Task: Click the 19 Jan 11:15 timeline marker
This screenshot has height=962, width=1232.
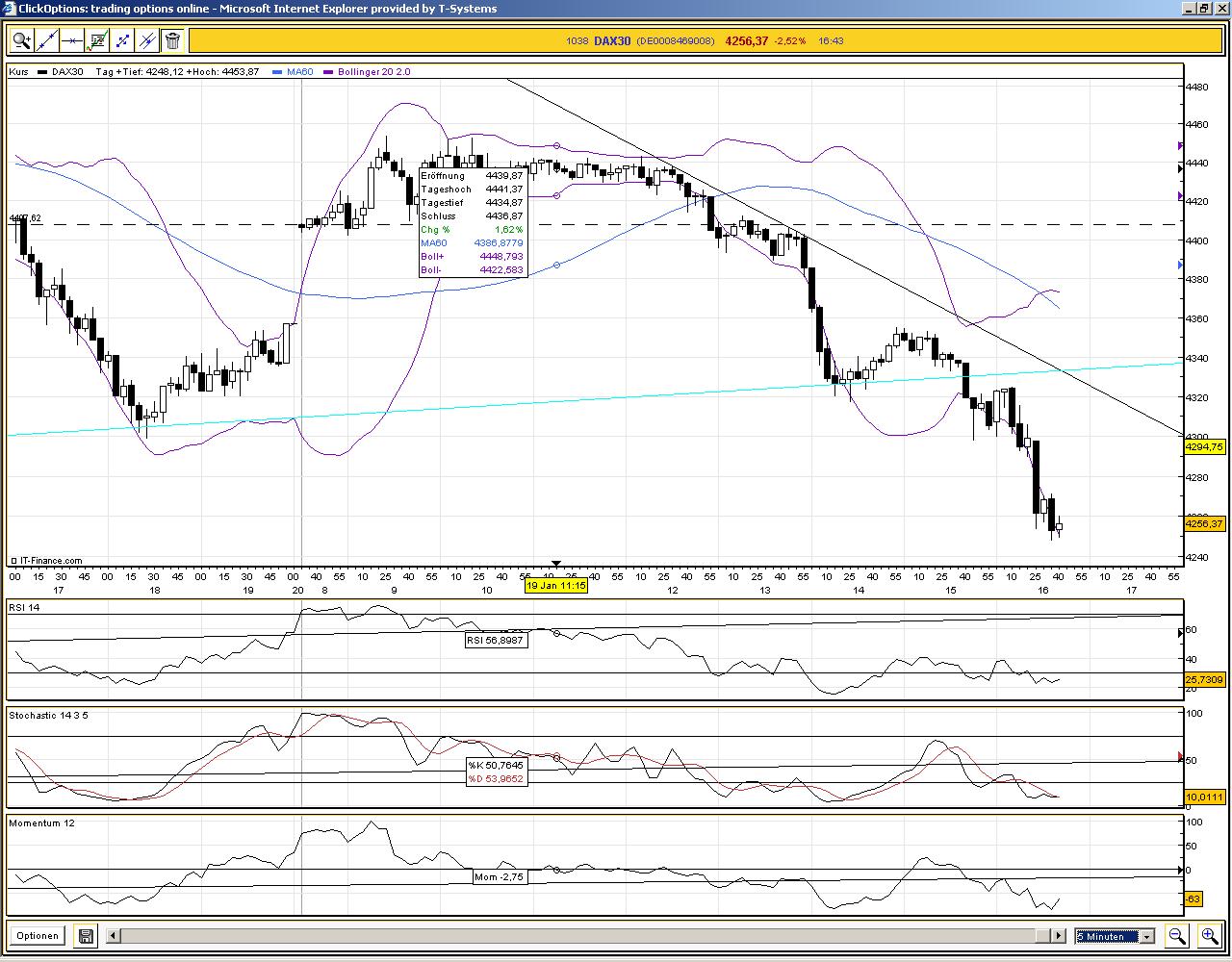Action: coord(556,585)
